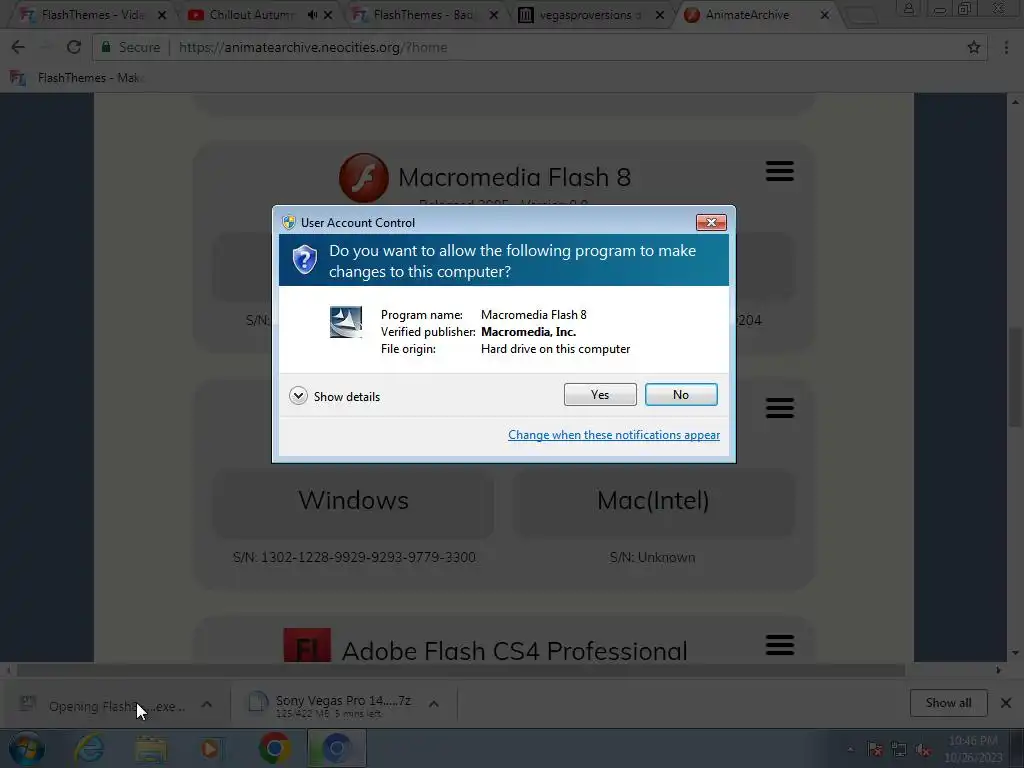Close the User Account Control dialog
1024x768 pixels.
tap(711, 223)
